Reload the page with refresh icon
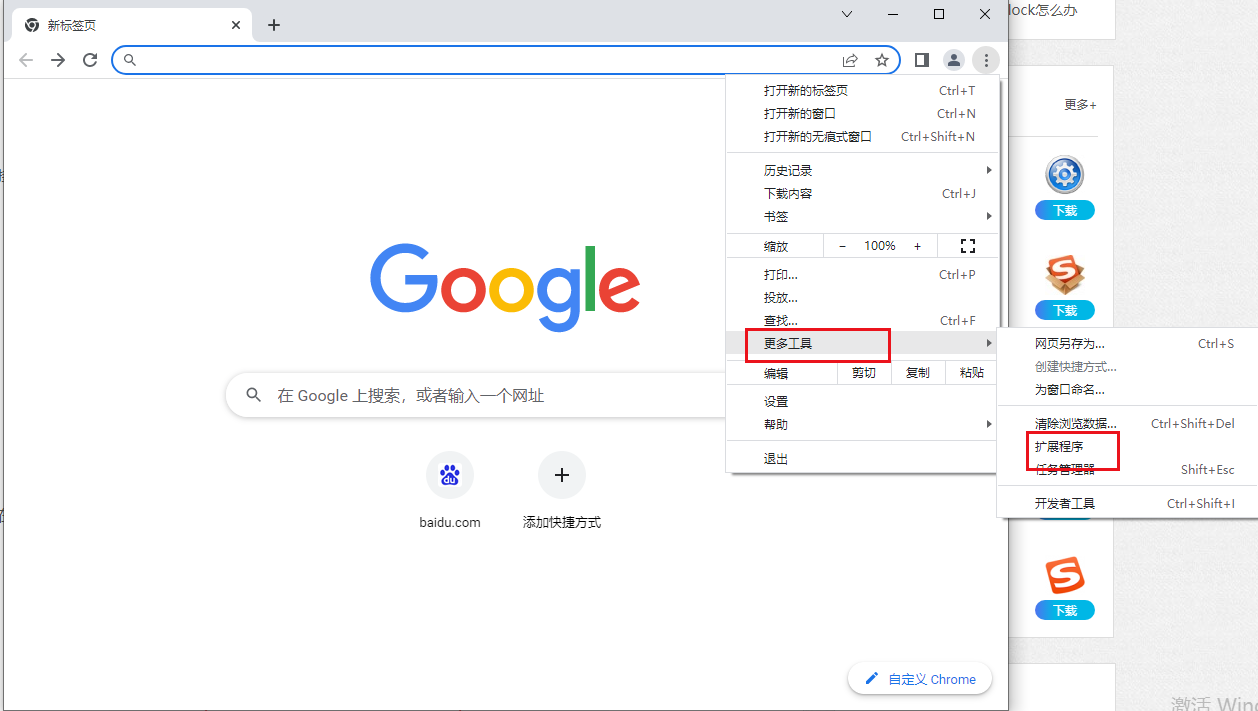1258x711 pixels. (90, 60)
